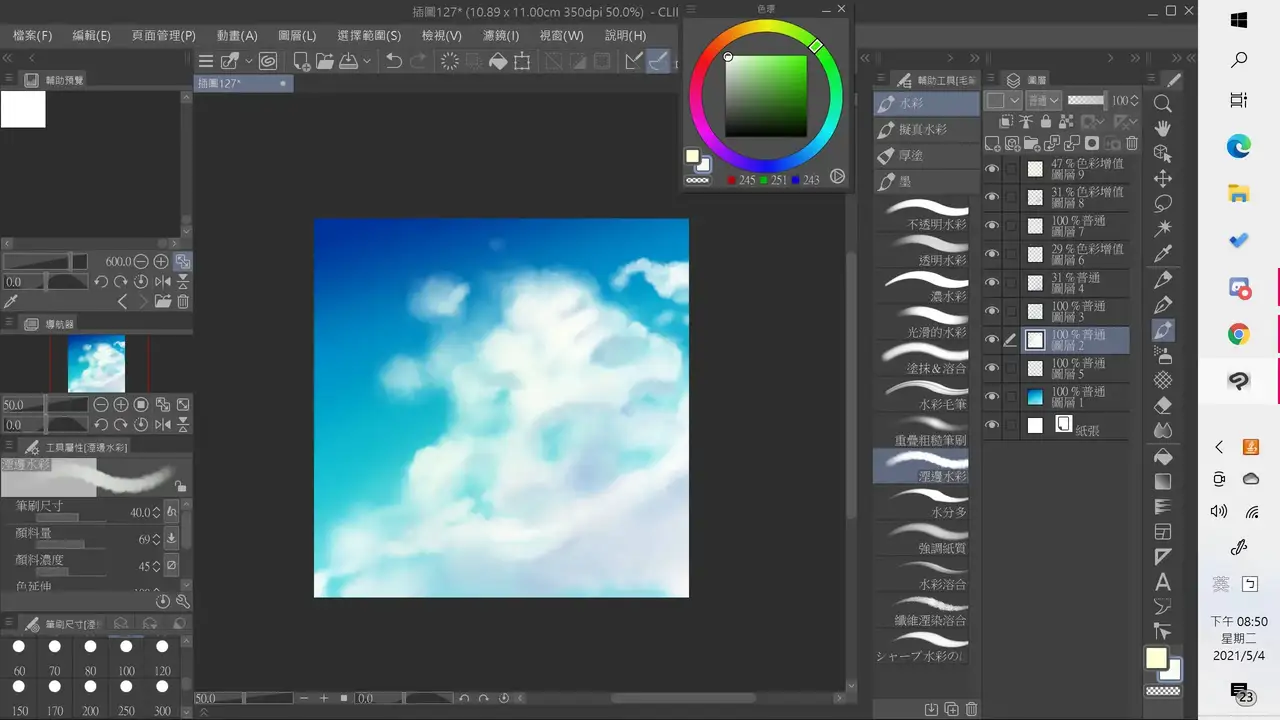Toggle visibility of 圖層 1 gradient layer
The width and height of the screenshot is (1280, 720).
992,397
